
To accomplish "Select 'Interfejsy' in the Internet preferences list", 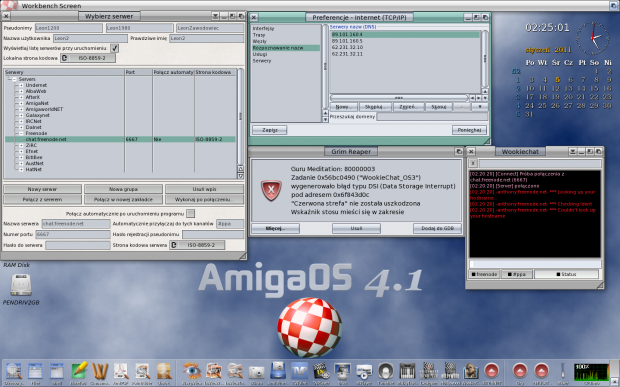I will [x=263, y=28].
